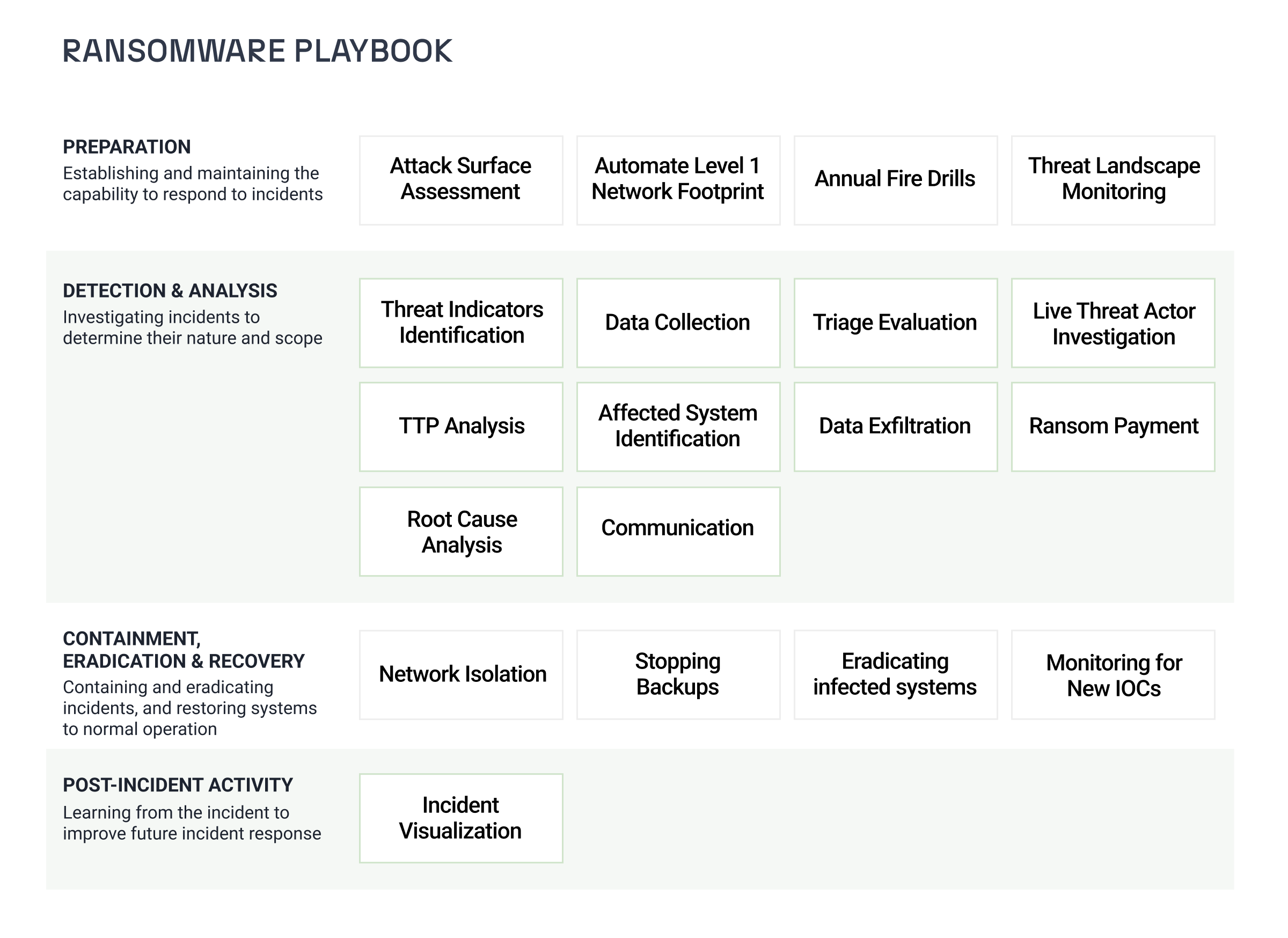Select the Communication box
This screenshot has width=1288, height=938.
pos(678,531)
